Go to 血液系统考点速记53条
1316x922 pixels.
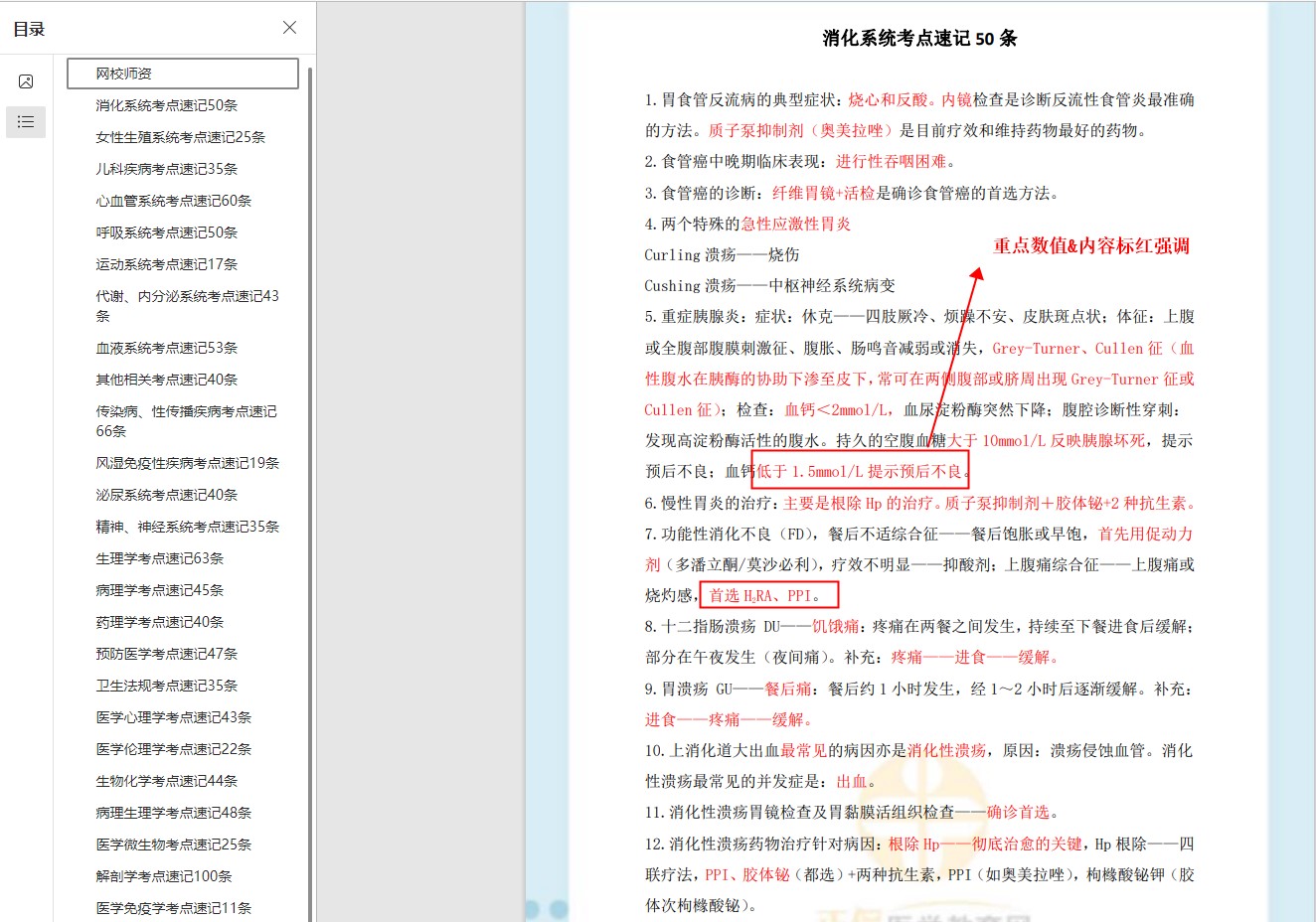[x=166, y=348]
